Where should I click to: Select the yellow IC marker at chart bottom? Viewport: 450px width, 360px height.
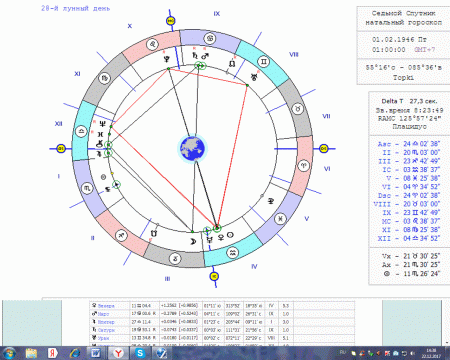tap(214, 276)
